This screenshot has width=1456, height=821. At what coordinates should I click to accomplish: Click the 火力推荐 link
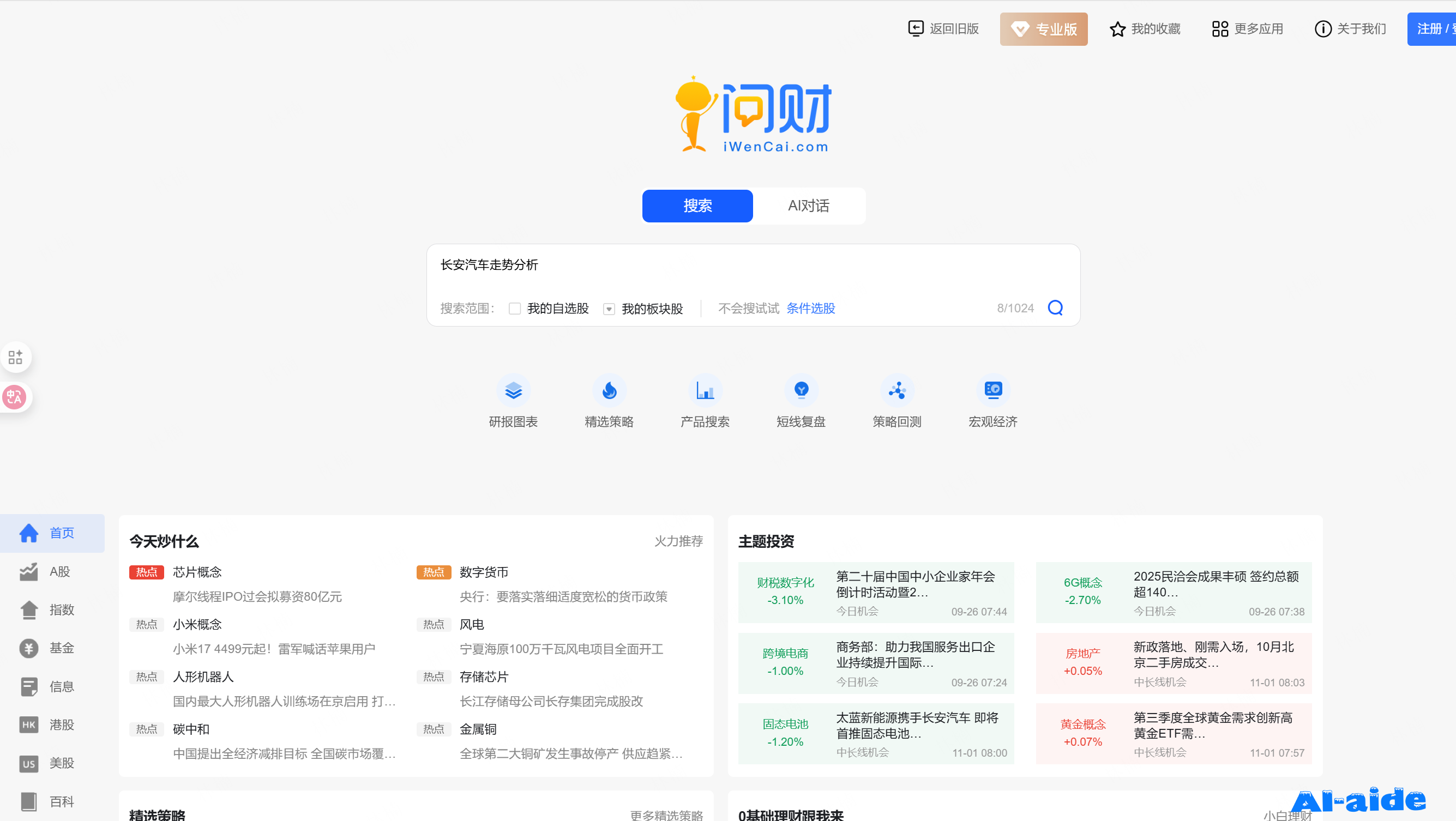678,541
